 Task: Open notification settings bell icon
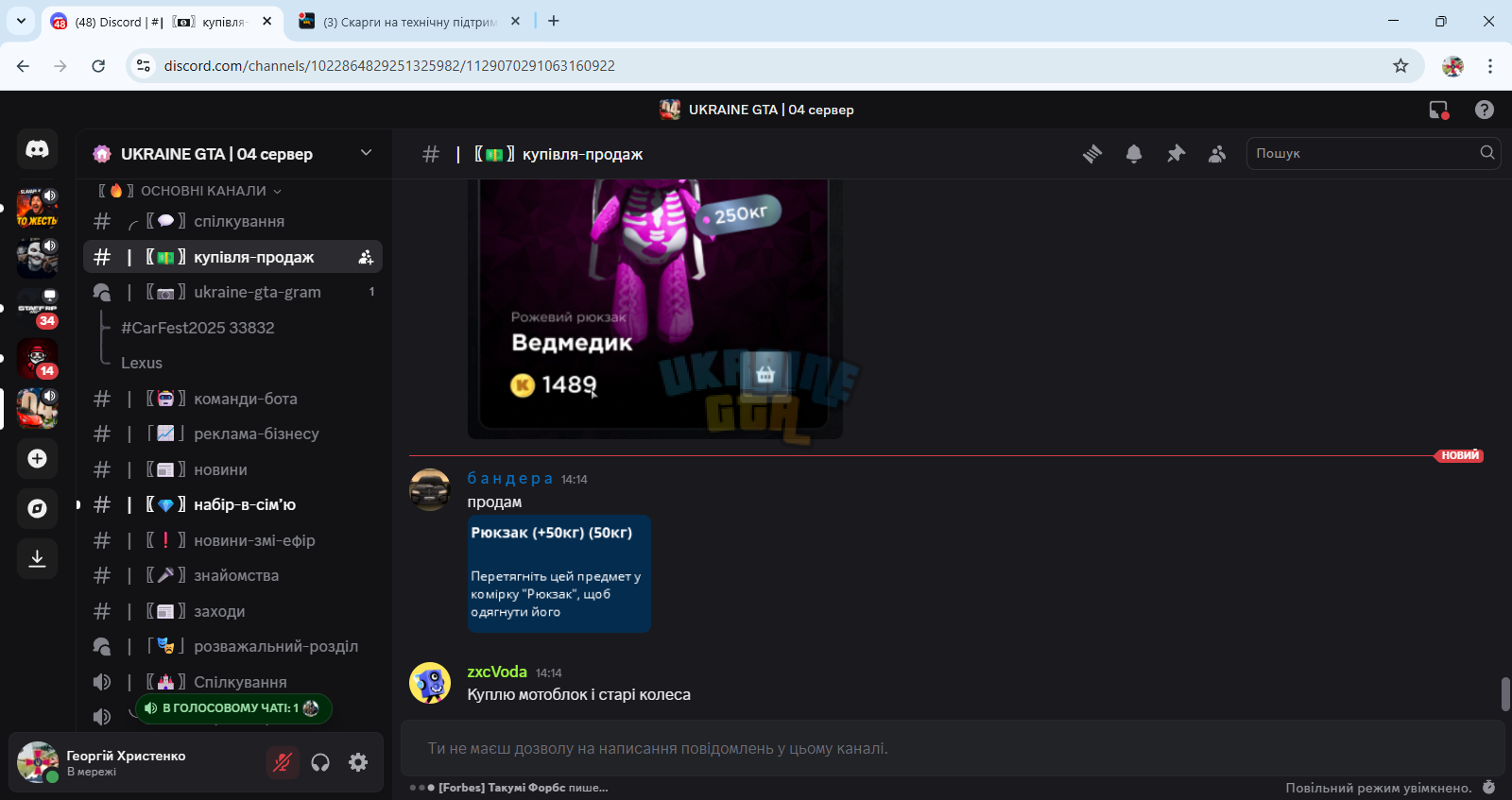pyautogui.click(x=1134, y=154)
